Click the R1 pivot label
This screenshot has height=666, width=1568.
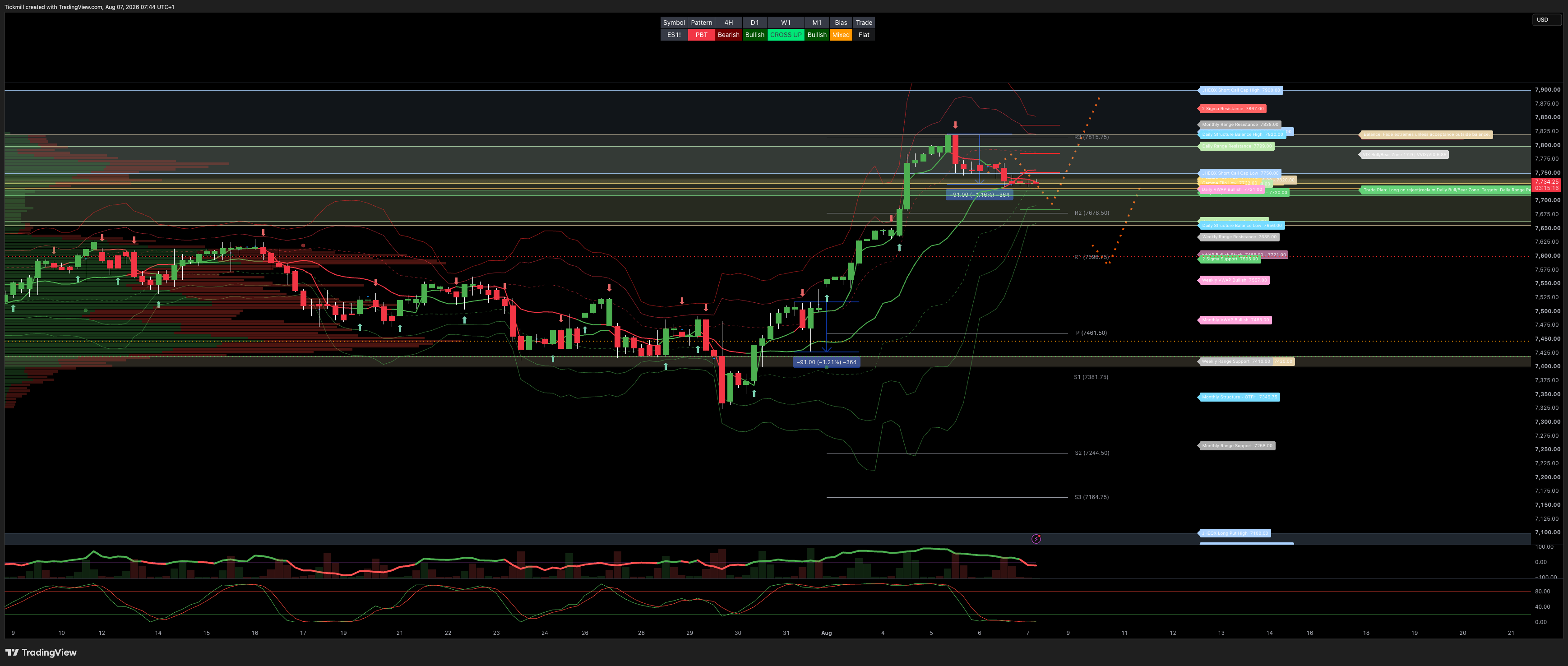tap(1092, 257)
